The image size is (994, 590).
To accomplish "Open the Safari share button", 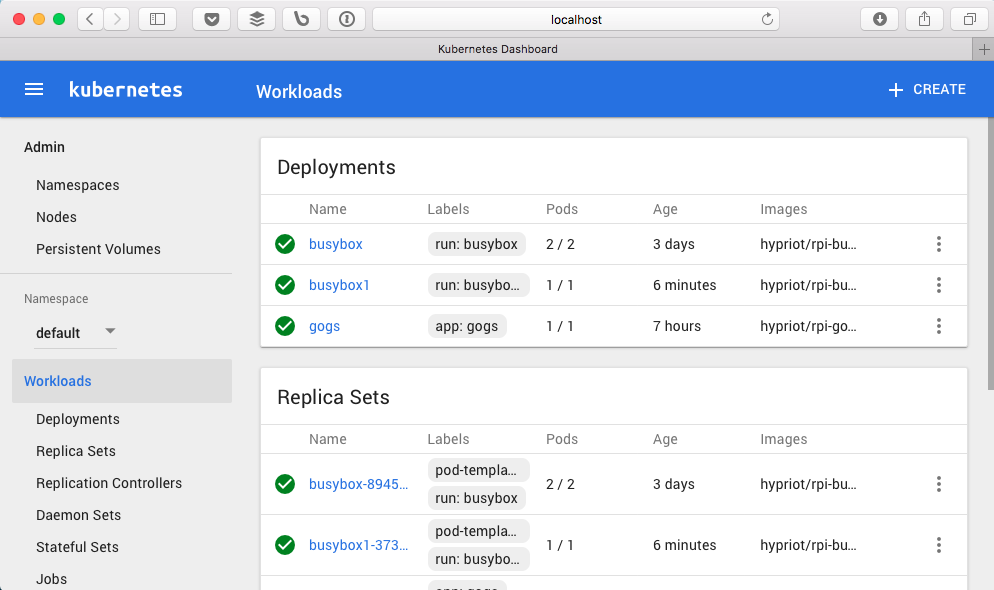I will point(924,19).
